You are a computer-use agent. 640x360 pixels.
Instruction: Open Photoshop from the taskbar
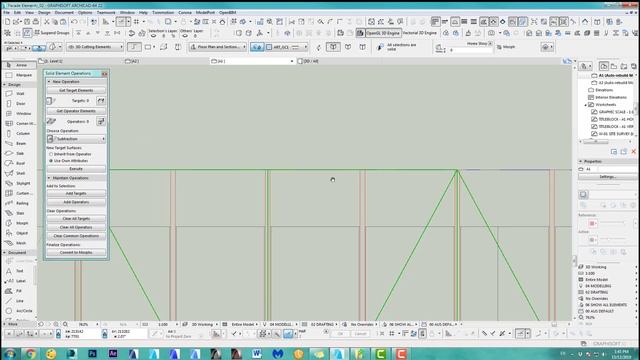click(93, 353)
